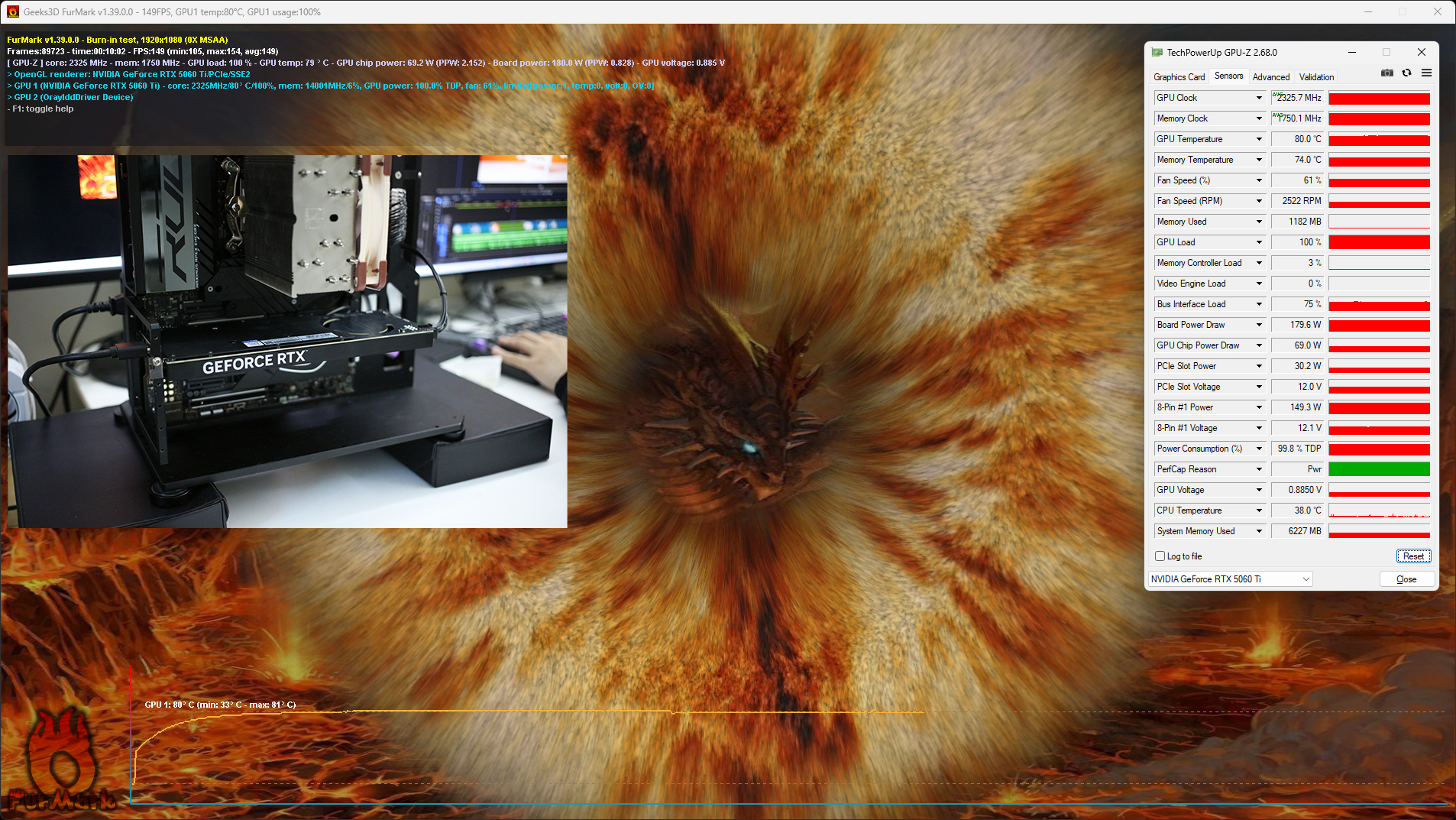Minimize the GPU-Z window

[1351, 52]
